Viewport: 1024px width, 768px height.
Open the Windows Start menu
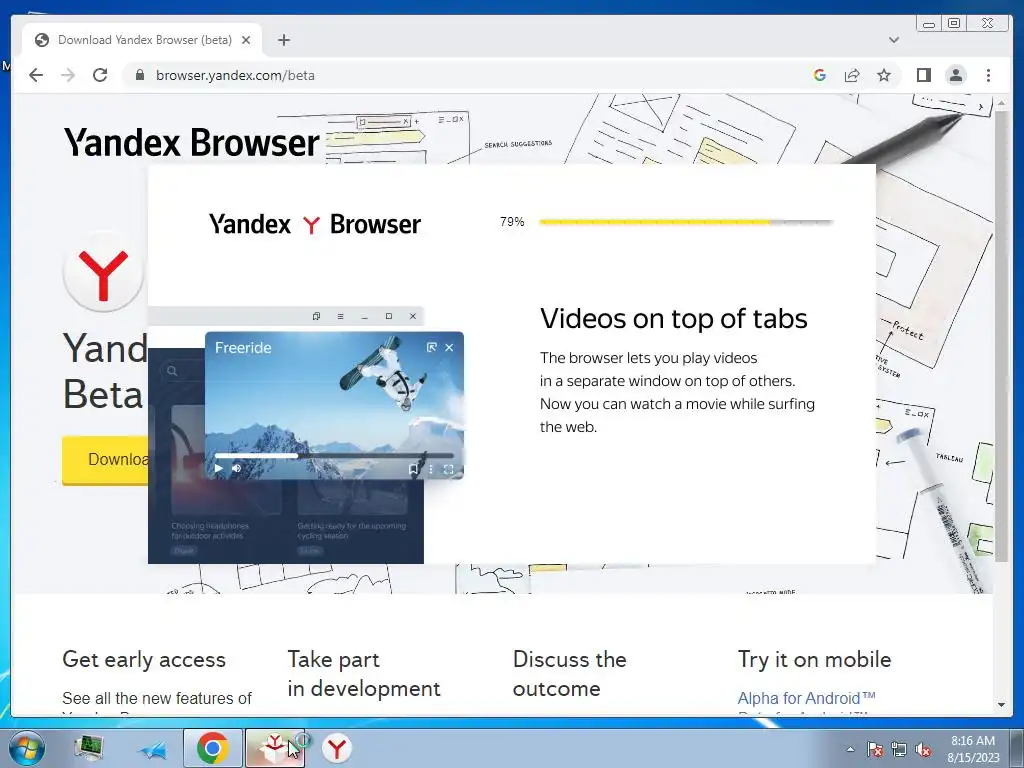25,748
